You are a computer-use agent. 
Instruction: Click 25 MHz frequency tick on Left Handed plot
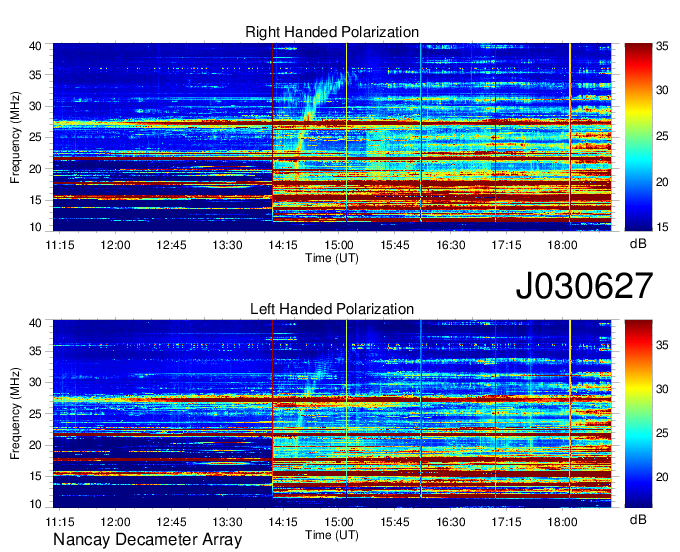36,414
